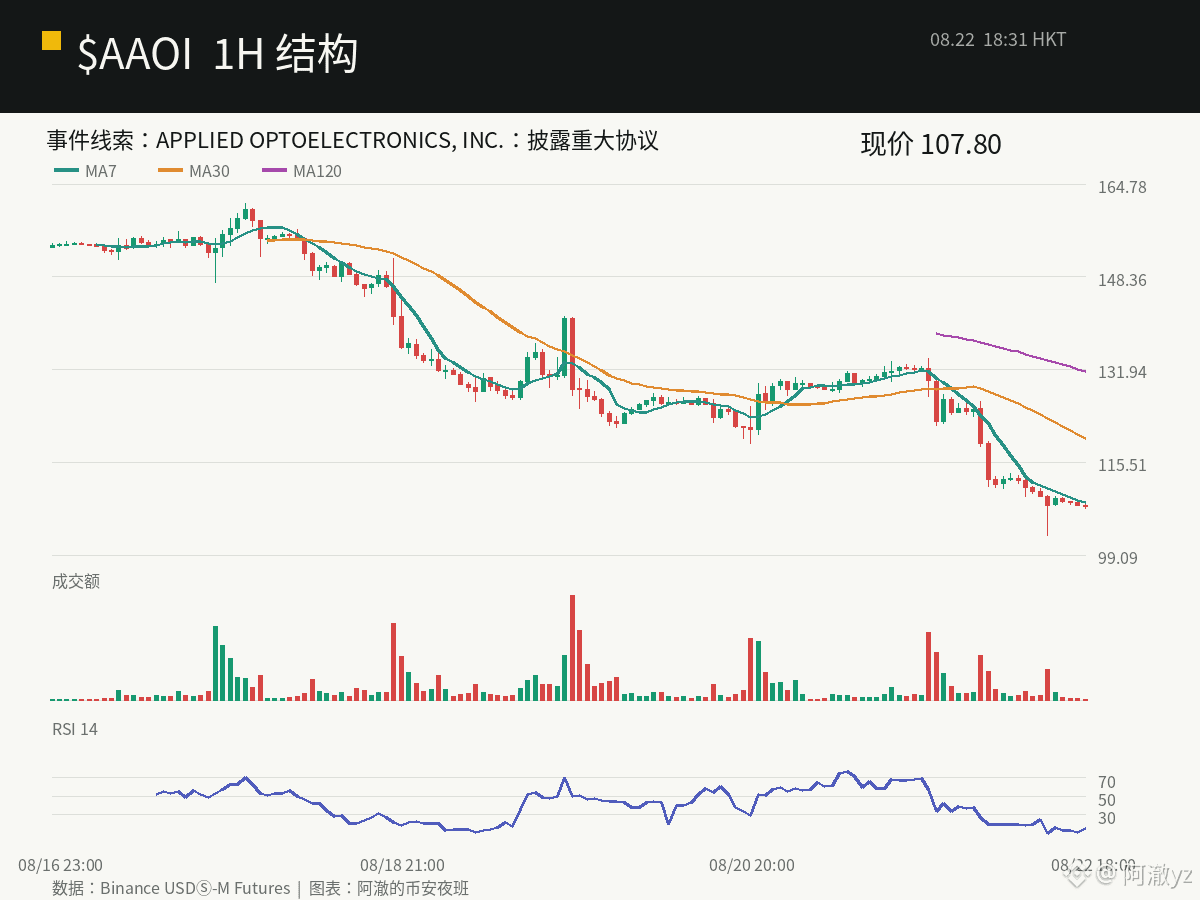Click the 115.51 price axis label

[x=1121, y=465]
